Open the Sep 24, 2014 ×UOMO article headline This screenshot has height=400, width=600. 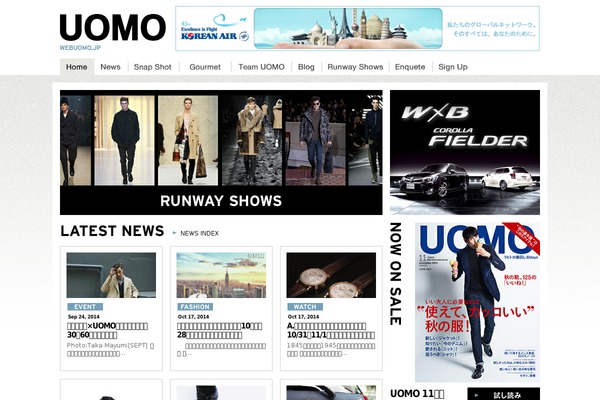[x=107, y=330]
